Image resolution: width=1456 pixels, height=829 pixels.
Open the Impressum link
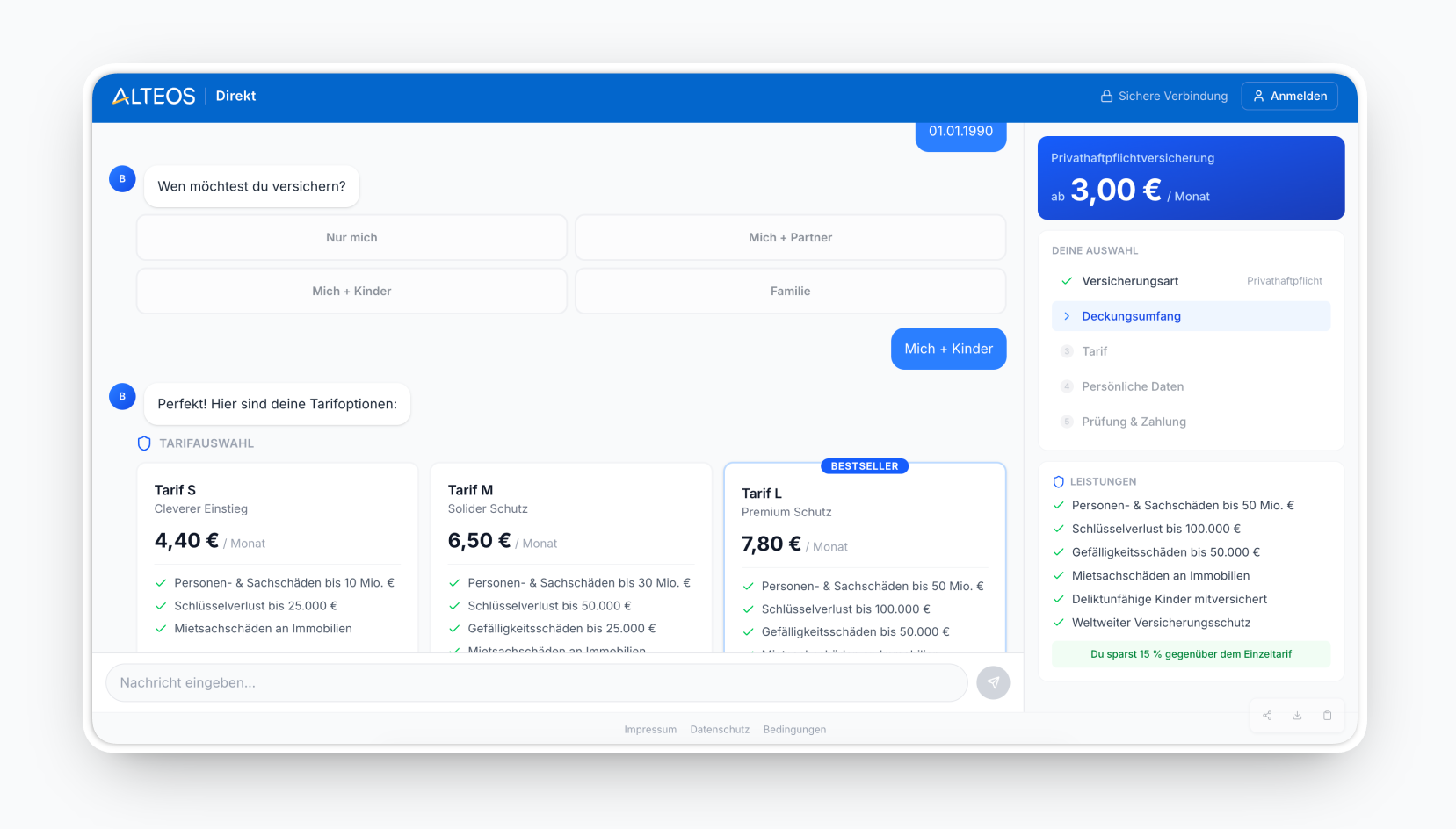650,729
